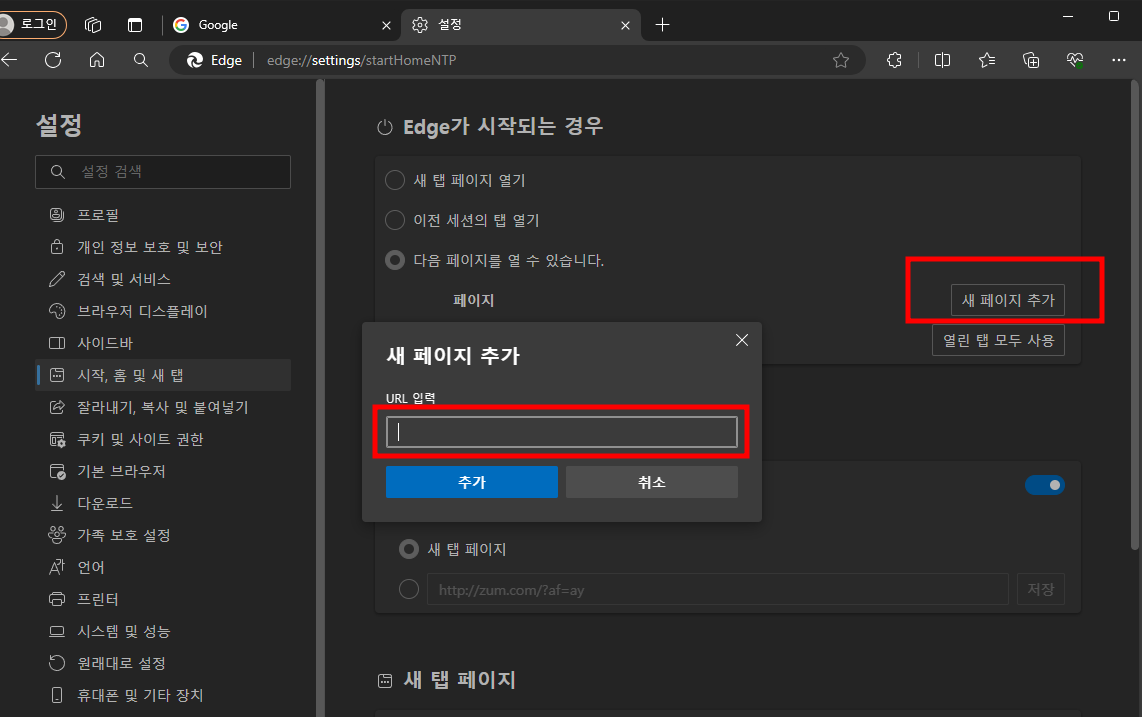
Task: Open 개인 정보 보호 및 보안 section
Action: (x=163, y=247)
